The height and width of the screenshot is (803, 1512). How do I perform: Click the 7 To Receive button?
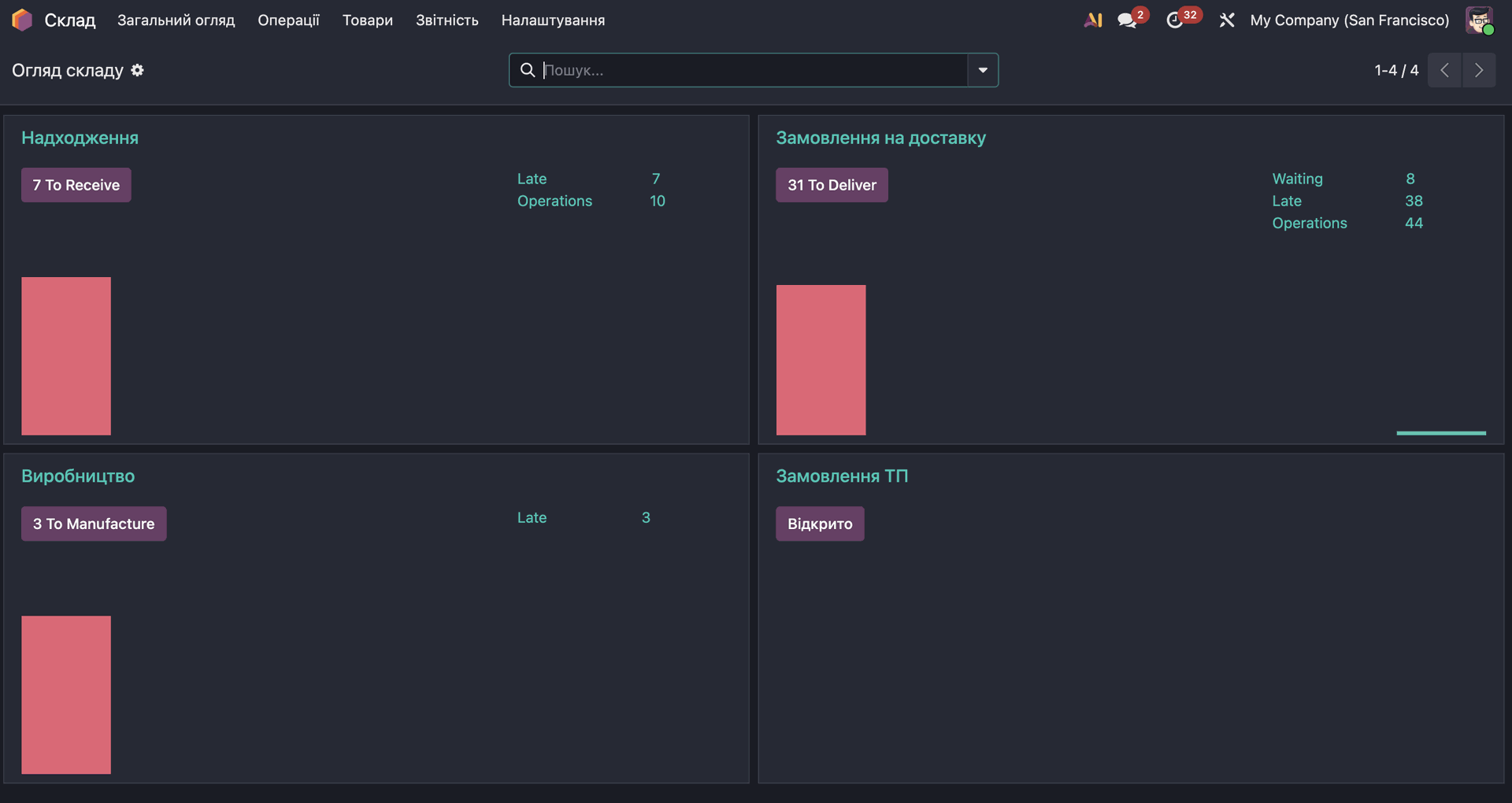pyautogui.click(x=76, y=185)
